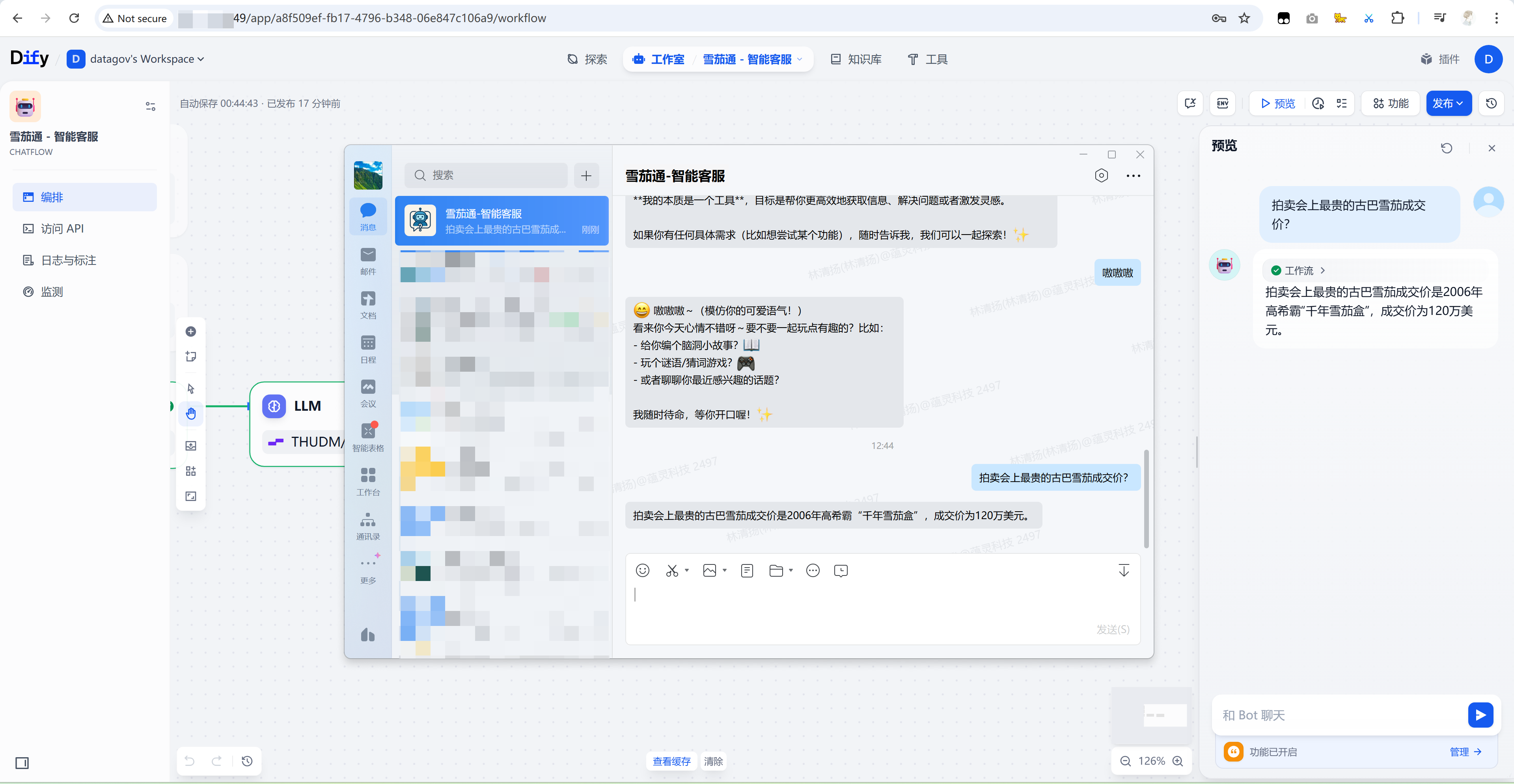Click the folder file icon in chat toolbar
Viewport: 1514px width, 784px height.
pos(776,570)
